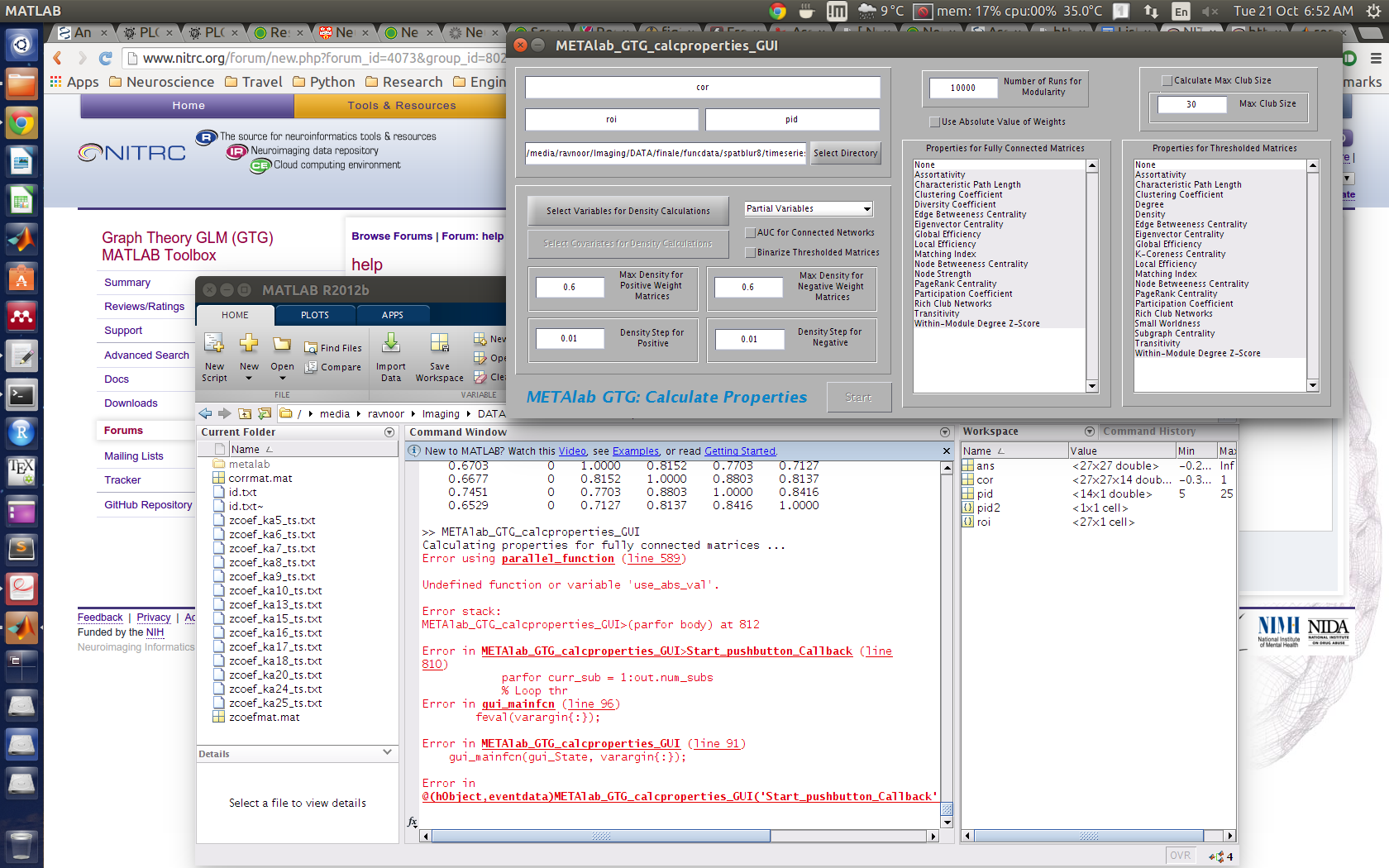The height and width of the screenshot is (868, 1389).
Task: Open Terminal from the Ubuntu launcher
Action: click(21, 395)
